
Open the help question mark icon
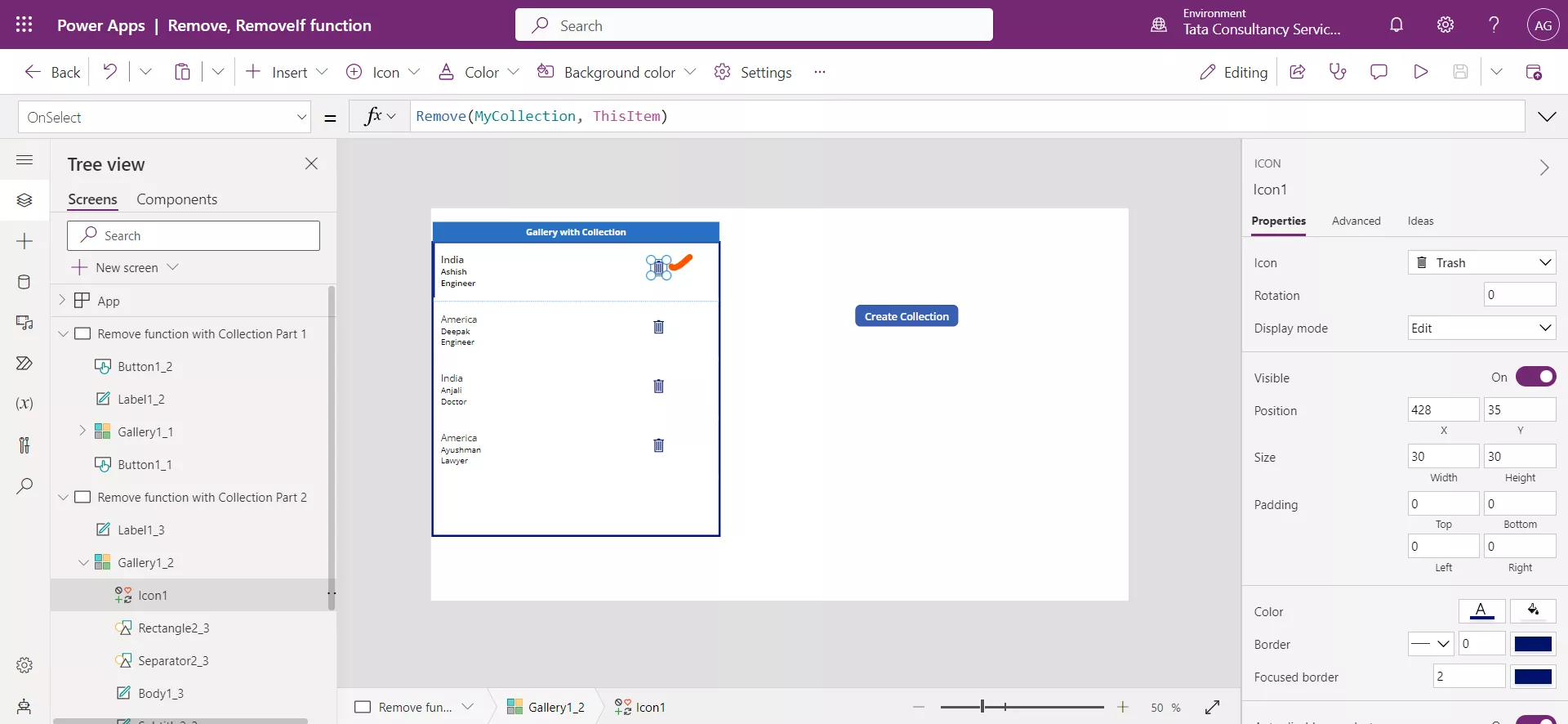[x=1494, y=25]
